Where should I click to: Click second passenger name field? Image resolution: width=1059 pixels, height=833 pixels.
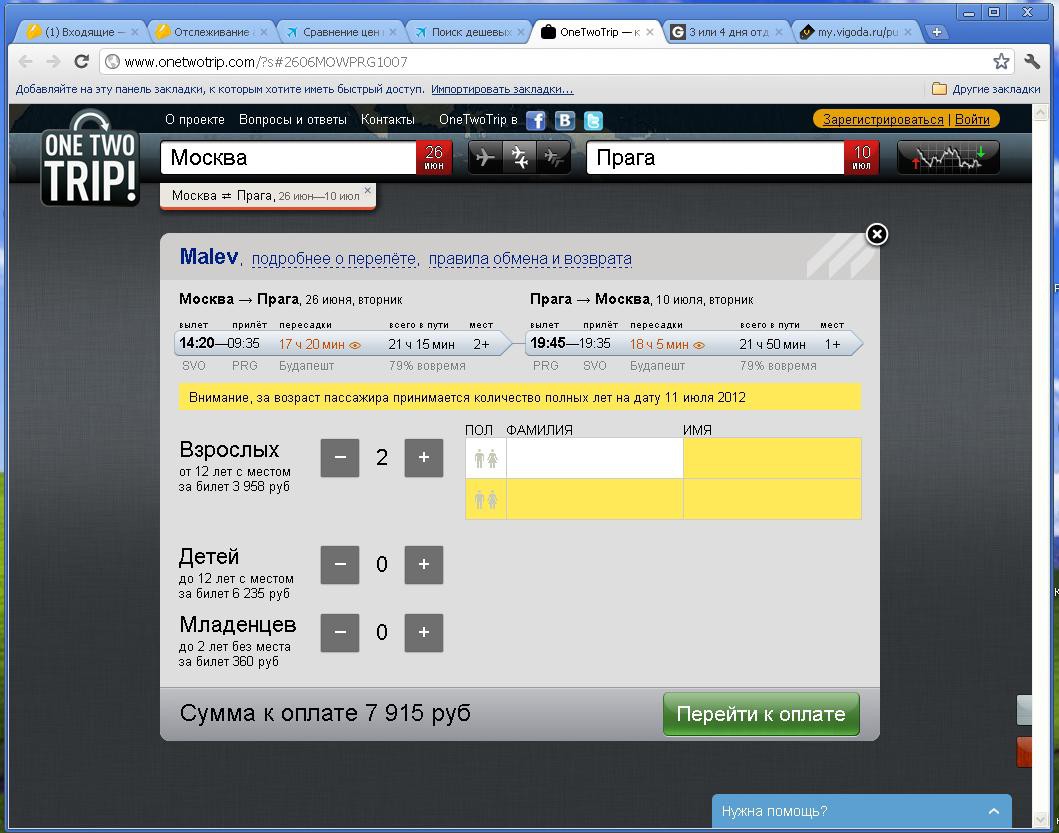pyautogui.click(x=772, y=499)
